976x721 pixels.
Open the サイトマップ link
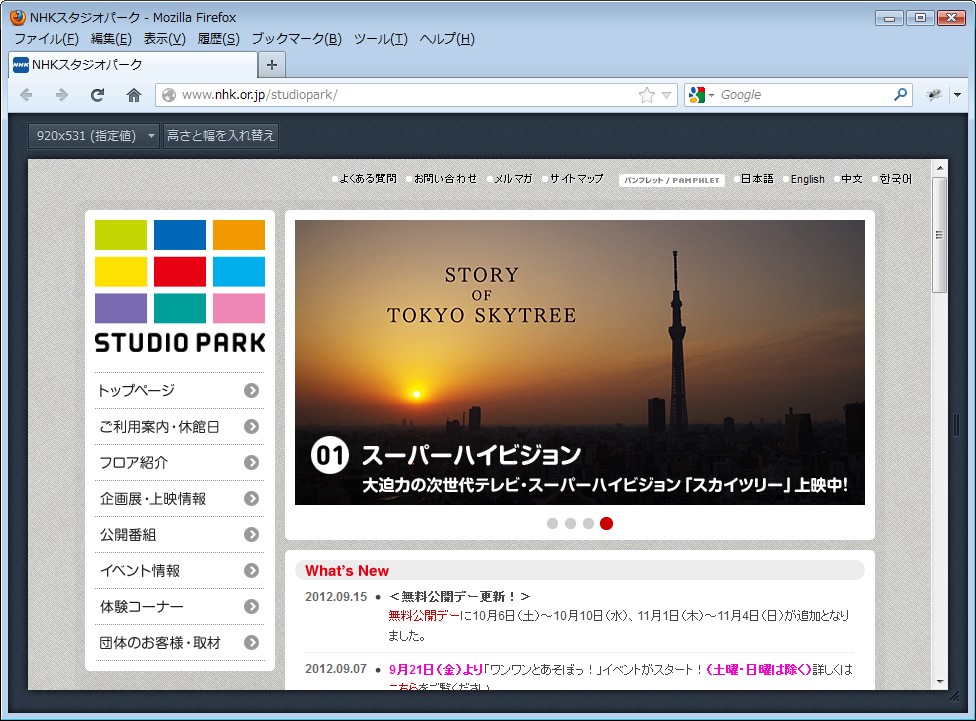click(x=576, y=179)
